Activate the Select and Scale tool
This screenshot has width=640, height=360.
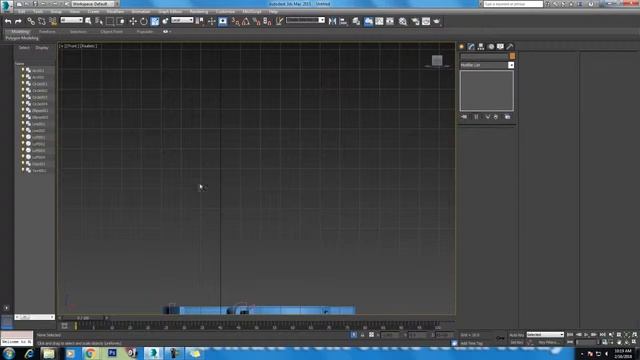(155, 21)
